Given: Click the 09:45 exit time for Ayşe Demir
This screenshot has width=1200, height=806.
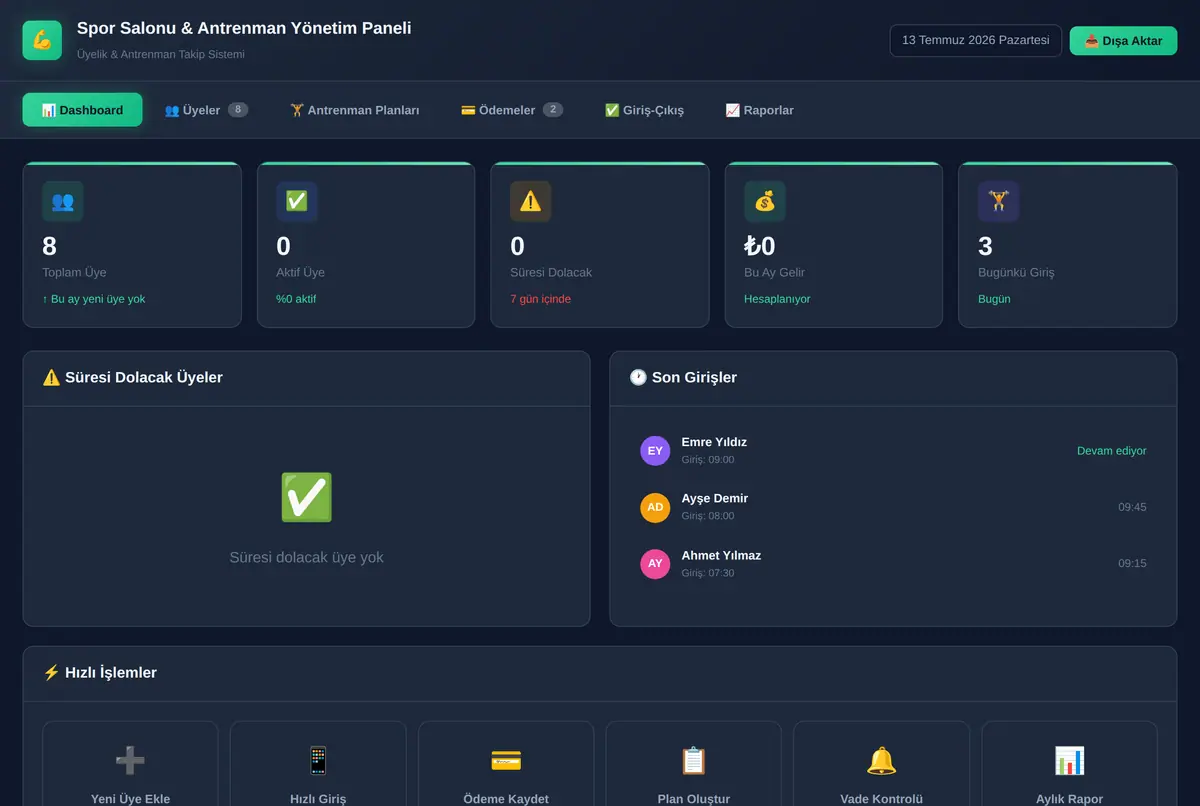Looking at the screenshot, I should [1132, 507].
